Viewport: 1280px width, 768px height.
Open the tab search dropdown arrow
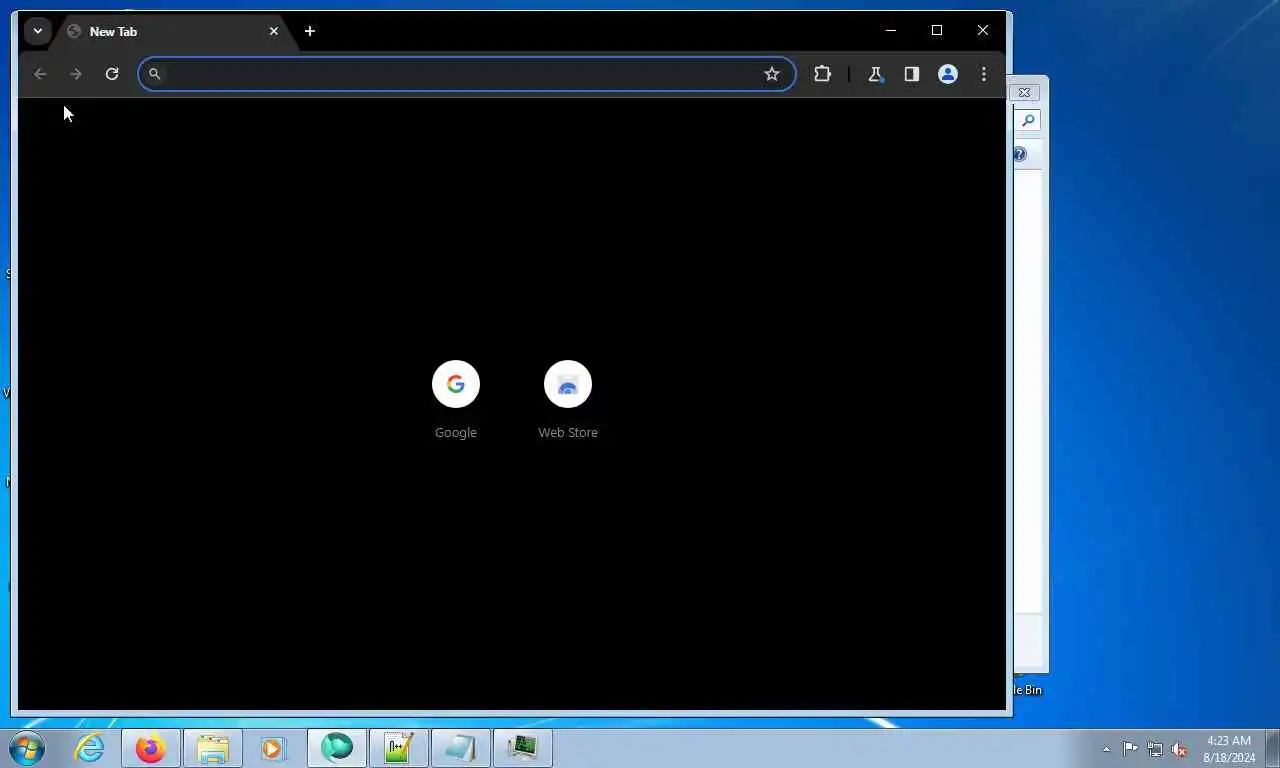(x=38, y=31)
